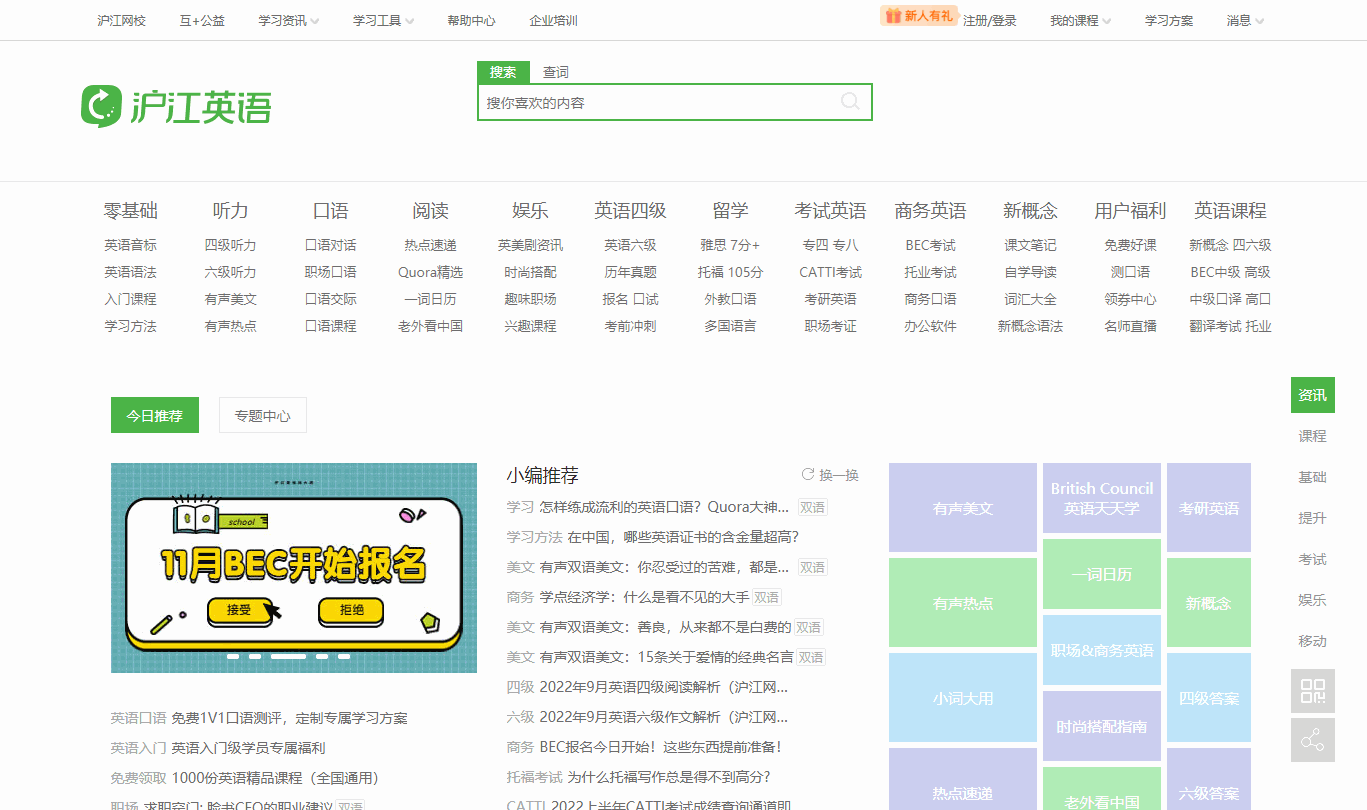The height and width of the screenshot is (810, 1367).
Task: Select 提升 in right side nav
Action: 1312,518
